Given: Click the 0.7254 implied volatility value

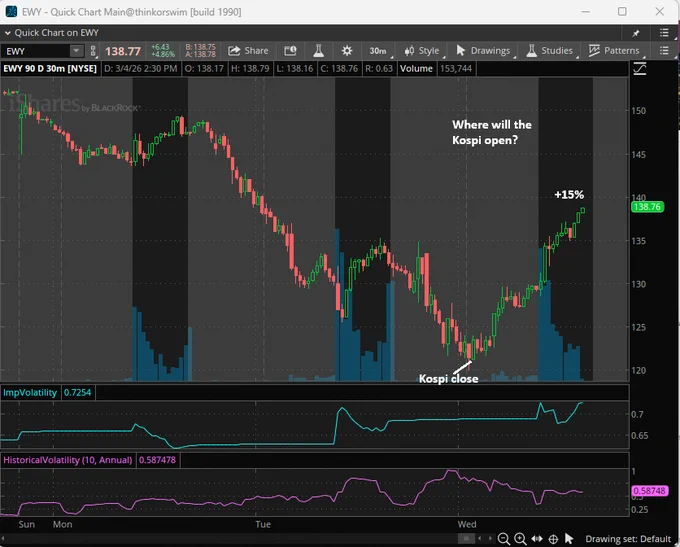Looking at the screenshot, I should click(78, 393).
